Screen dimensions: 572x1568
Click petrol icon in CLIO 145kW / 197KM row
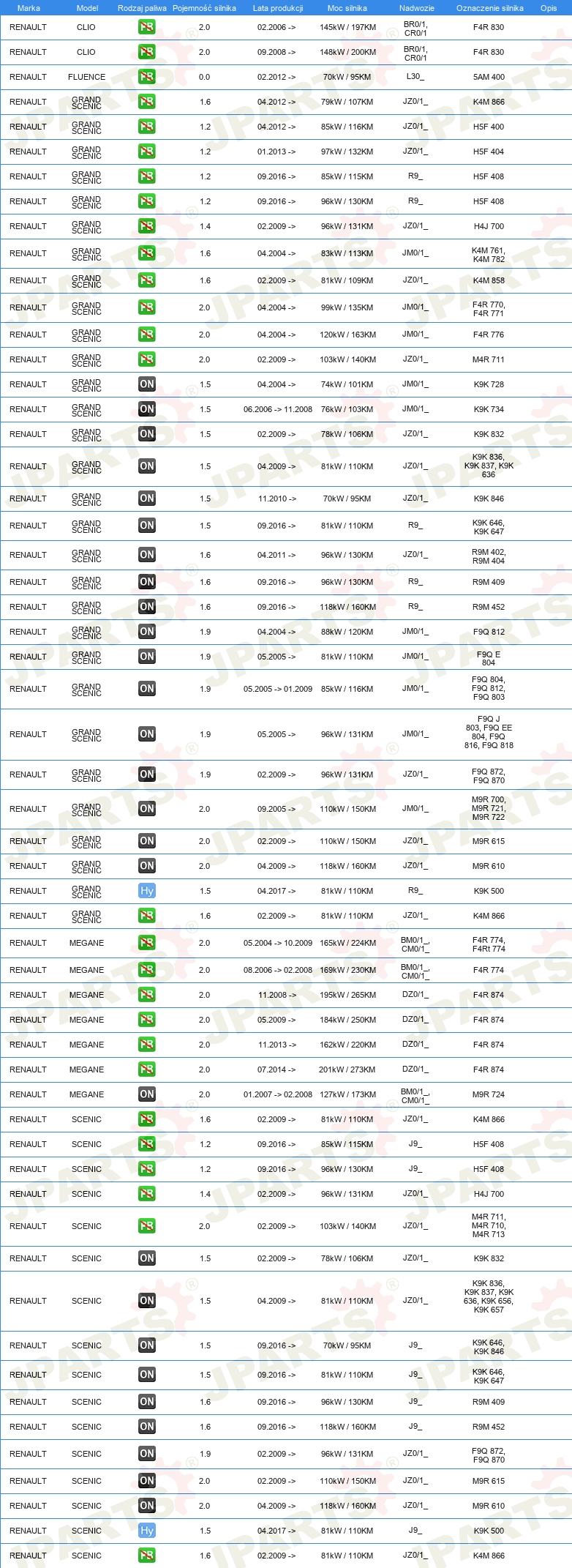pyautogui.click(x=146, y=27)
